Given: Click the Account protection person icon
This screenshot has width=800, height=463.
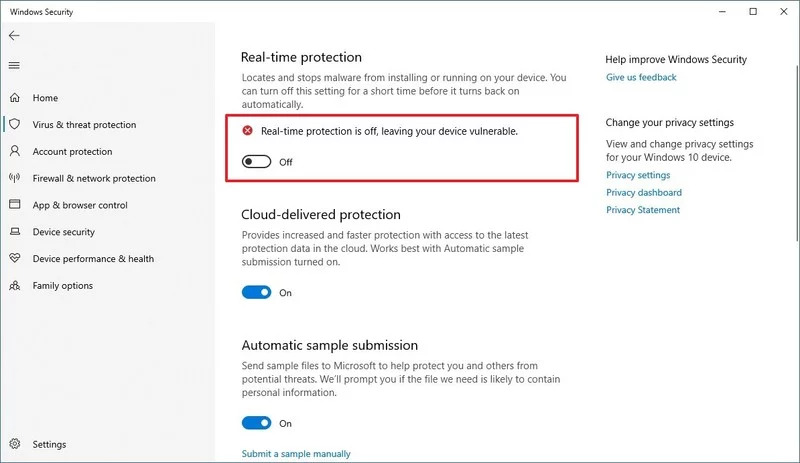Looking at the screenshot, I should [x=14, y=152].
